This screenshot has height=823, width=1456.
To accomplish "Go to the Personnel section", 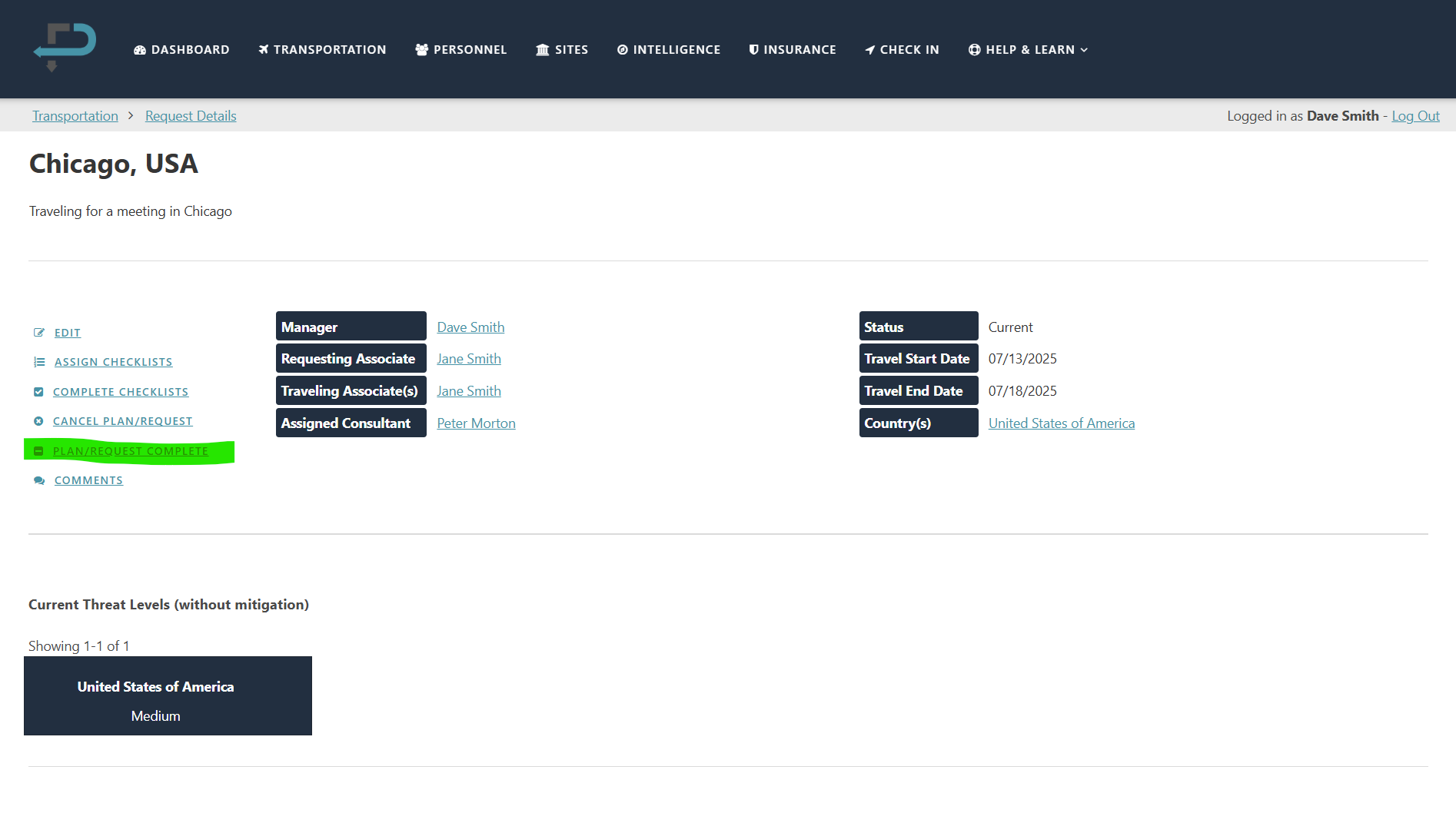I will pos(461,50).
